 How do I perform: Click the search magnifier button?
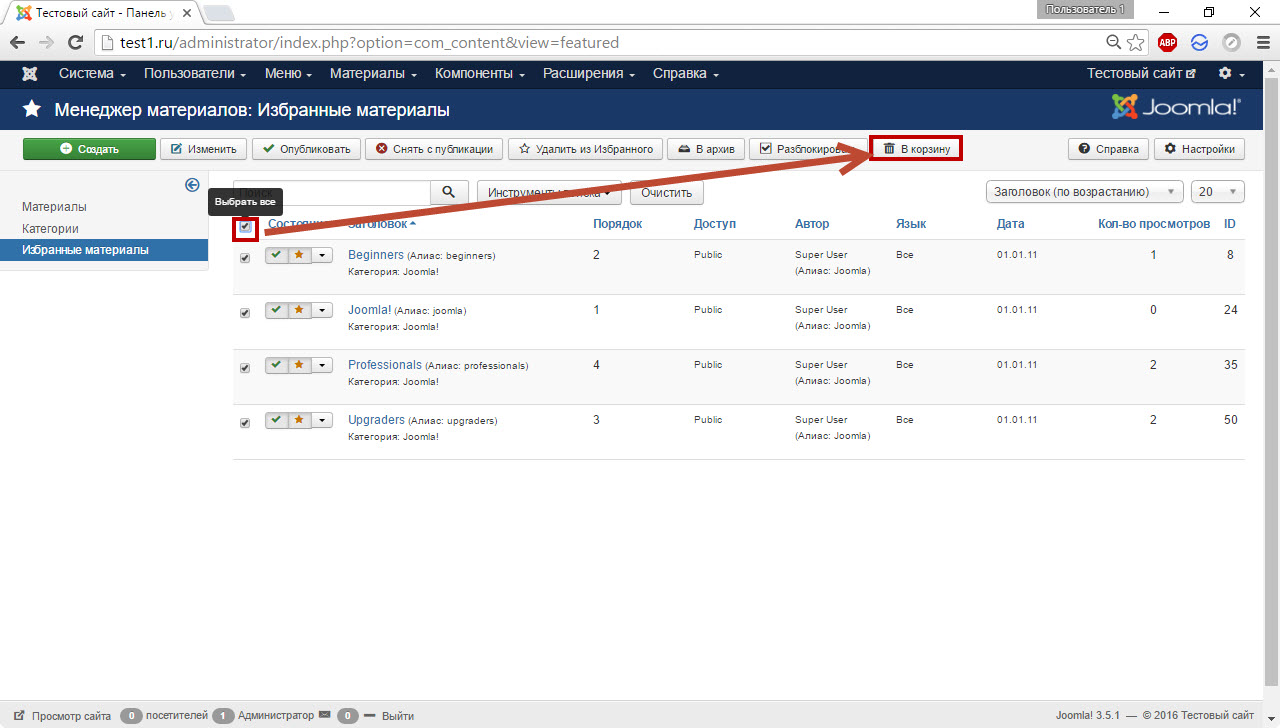pos(449,192)
